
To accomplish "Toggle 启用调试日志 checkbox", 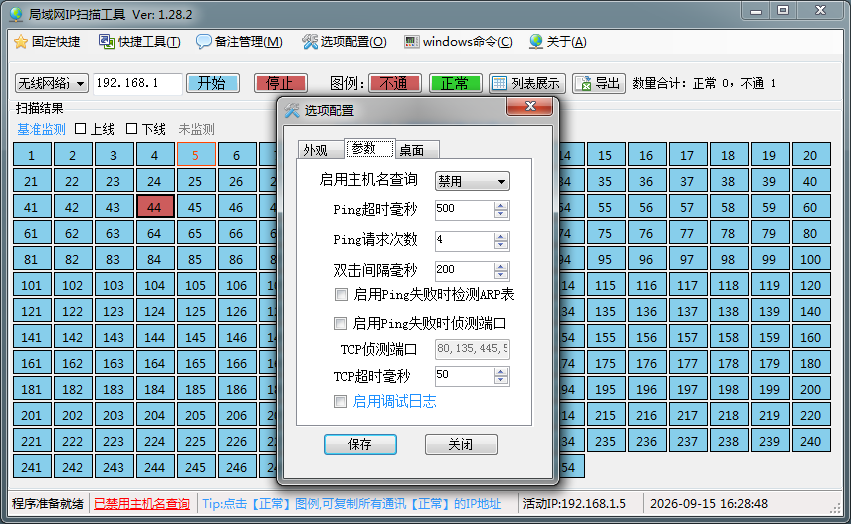I will click(x=340, y=402).
